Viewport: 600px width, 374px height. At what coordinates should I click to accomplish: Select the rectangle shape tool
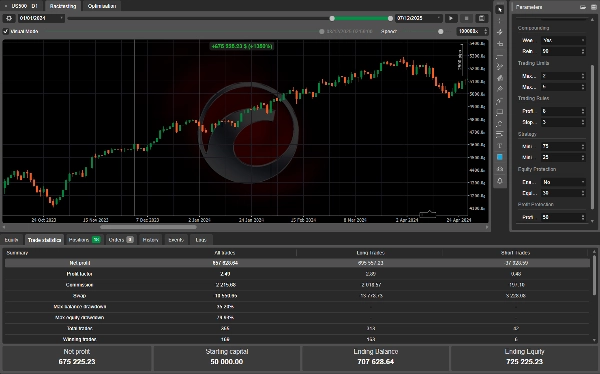[x=500, y=112]
